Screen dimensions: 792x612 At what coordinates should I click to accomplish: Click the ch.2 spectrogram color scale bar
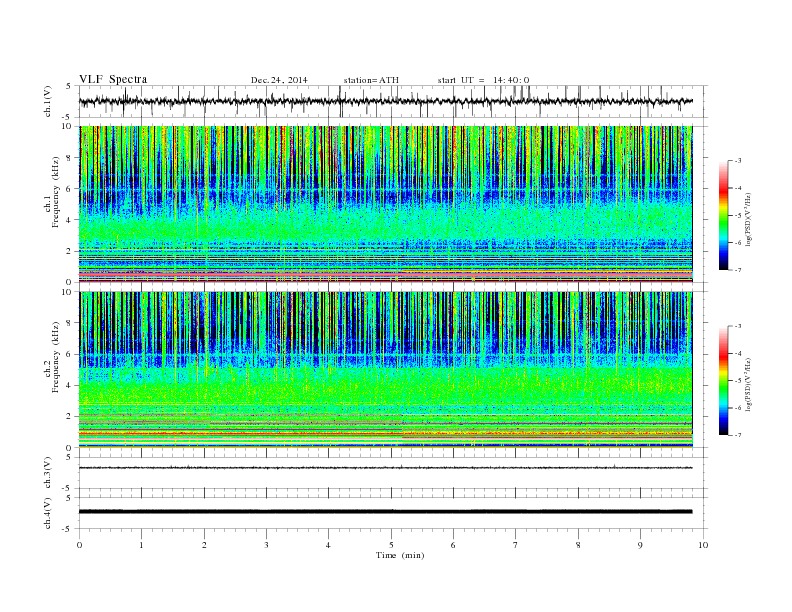(x=723, y=380)
